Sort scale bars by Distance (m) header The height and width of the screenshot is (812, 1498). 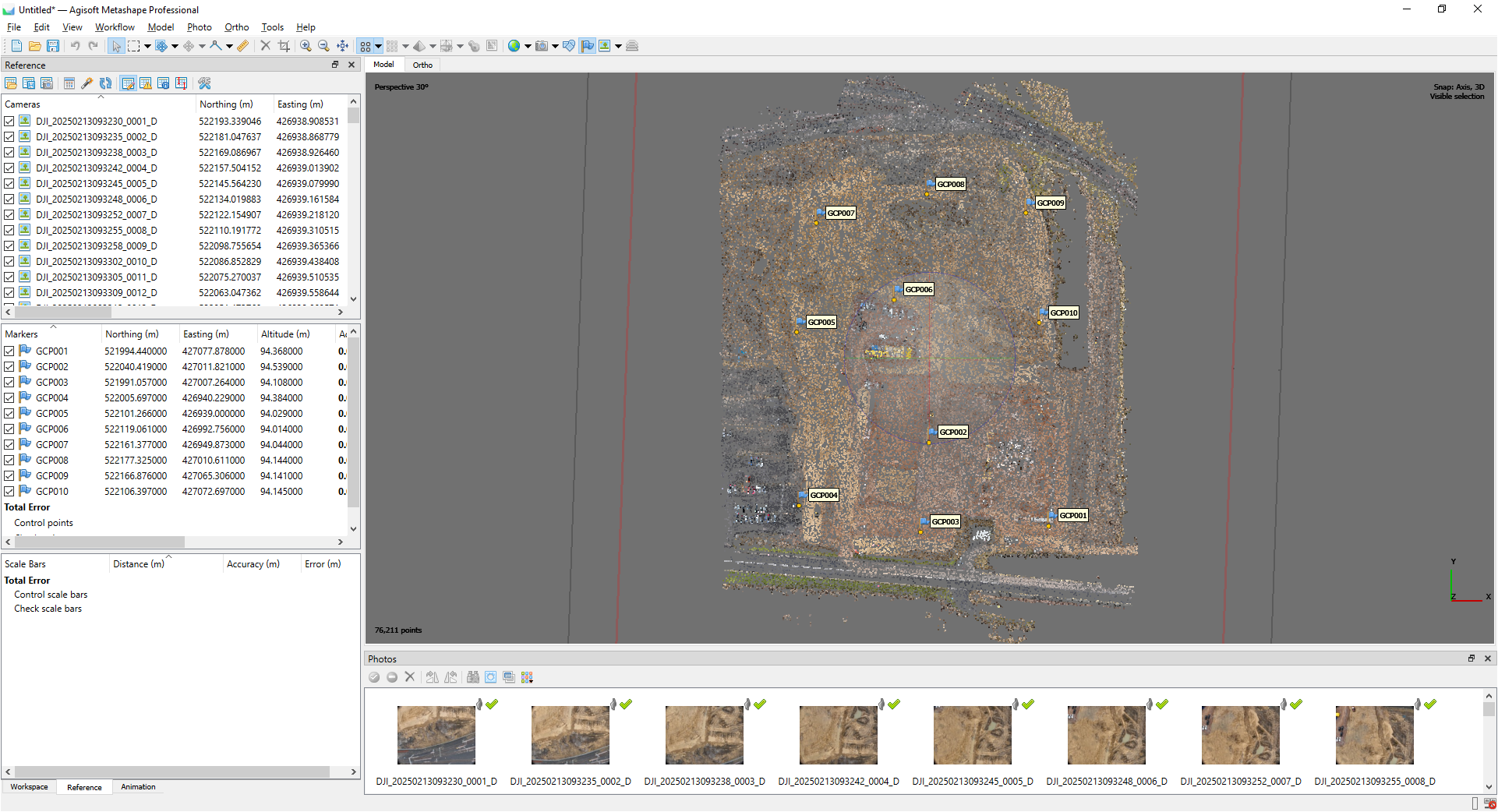[165, 564]
